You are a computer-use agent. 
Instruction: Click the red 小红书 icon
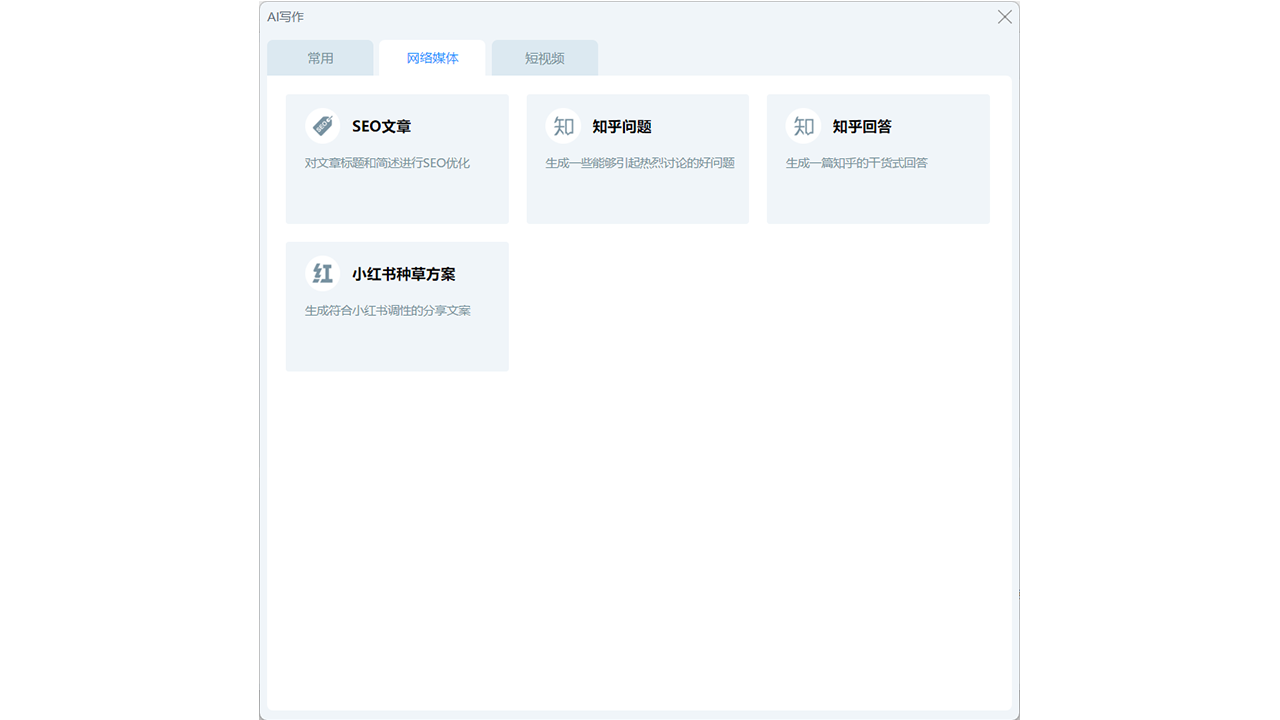click(322, 272)
